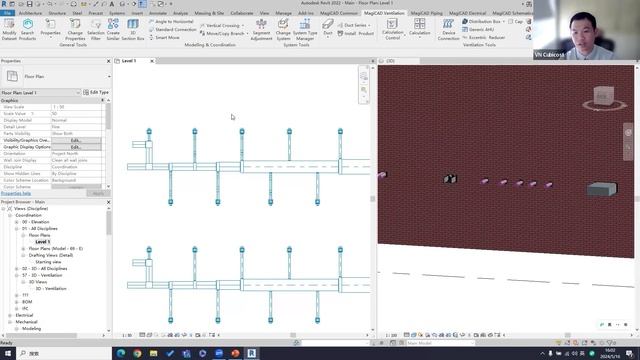The width and height of the screenshot is (640, 360).
Task: Click the Properties panel vertical scrollbar
Action: coord(108,116)
